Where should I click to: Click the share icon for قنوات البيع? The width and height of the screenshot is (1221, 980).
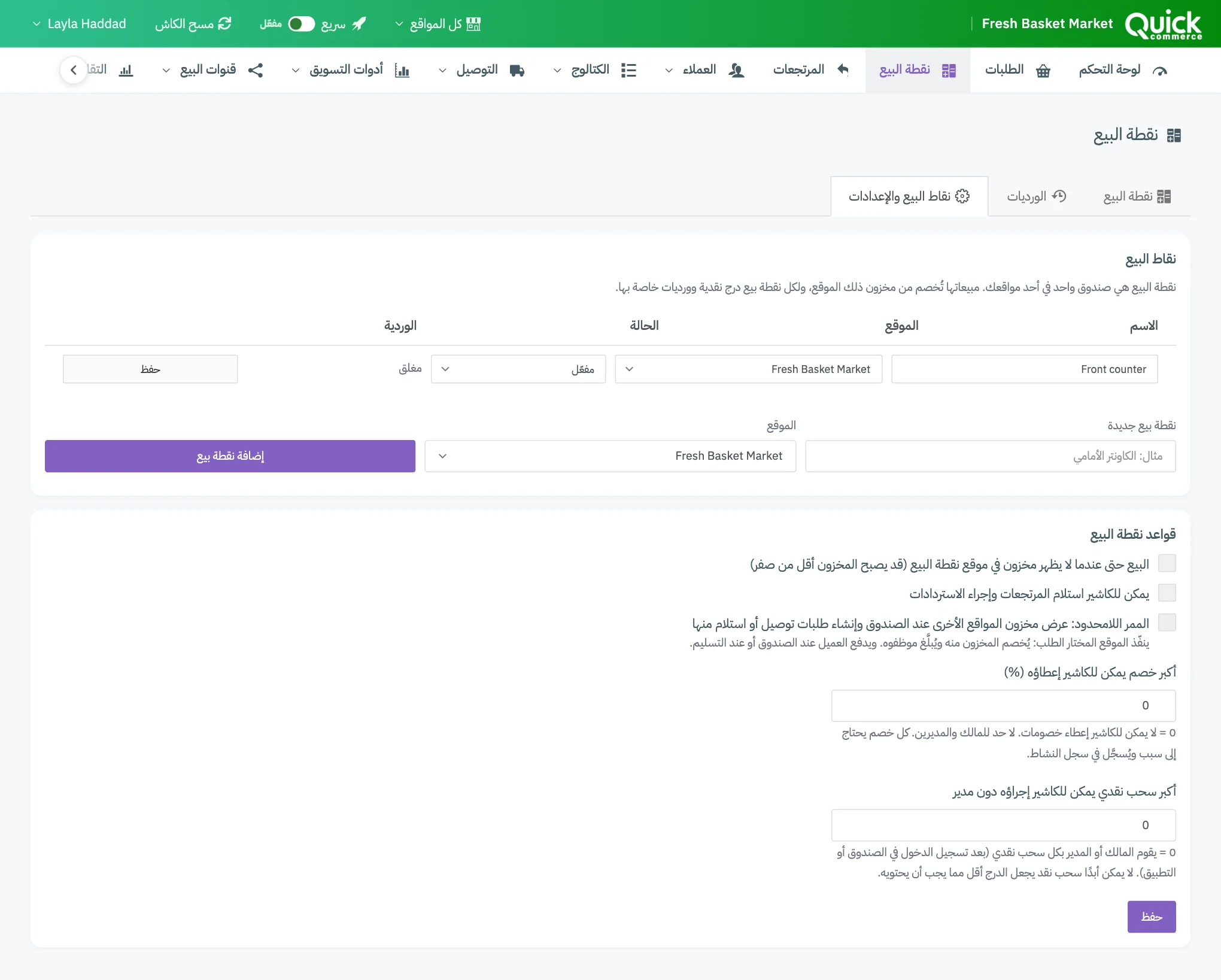(256, 70)
